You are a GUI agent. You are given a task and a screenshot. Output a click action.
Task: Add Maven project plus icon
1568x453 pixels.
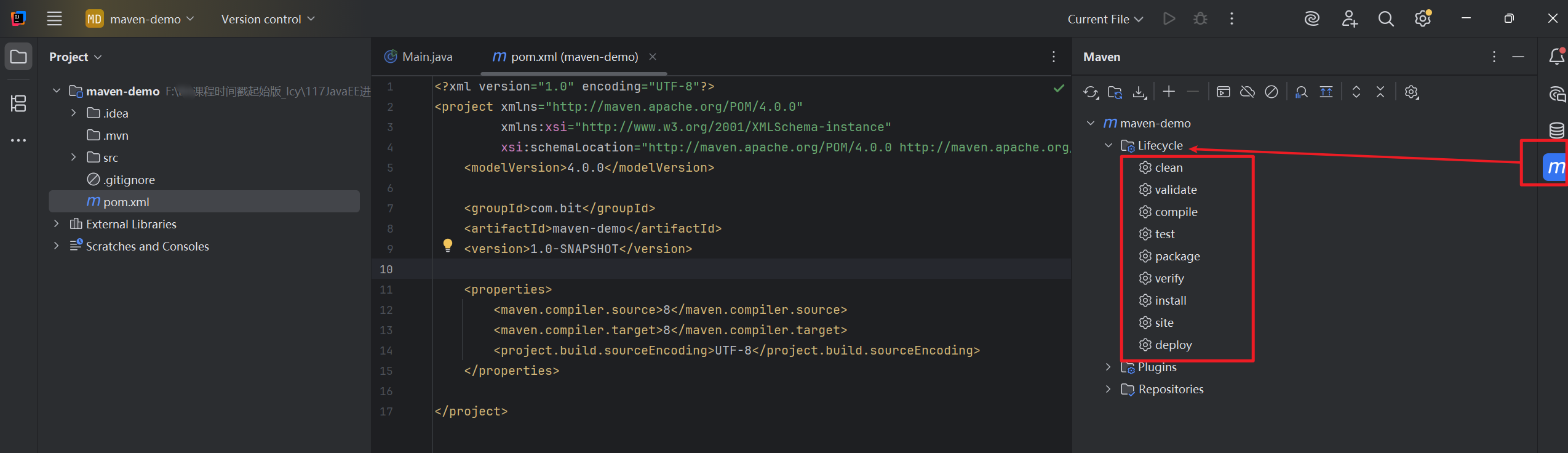pyautogui.click(x=1169, y=92)
